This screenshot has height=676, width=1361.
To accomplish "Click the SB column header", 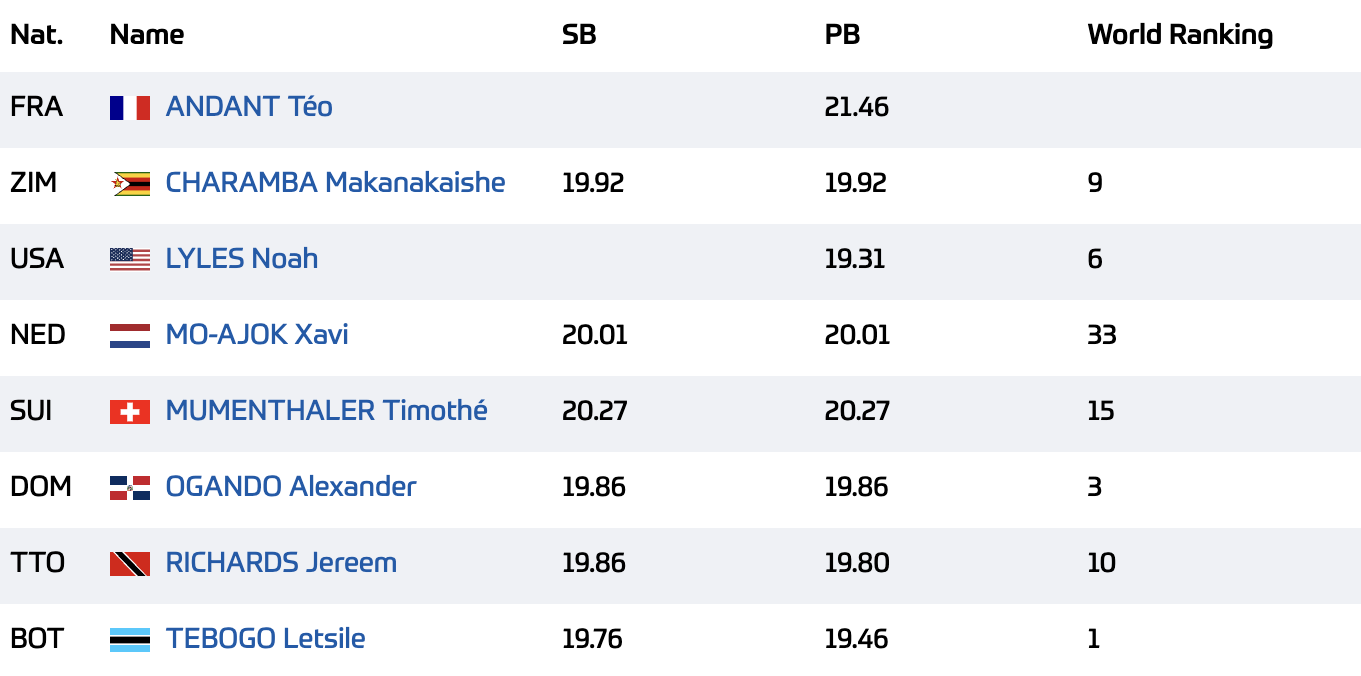I will (x=579, y=35).
